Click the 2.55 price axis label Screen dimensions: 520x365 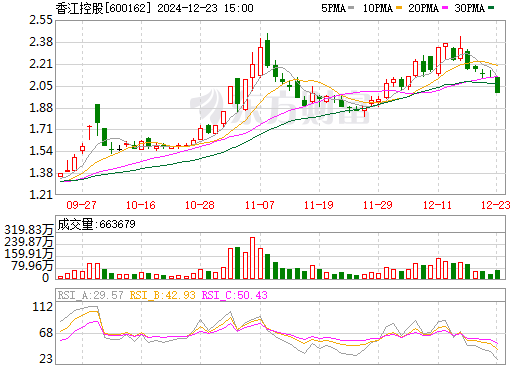pyautogui.click(x=41, y=20)
